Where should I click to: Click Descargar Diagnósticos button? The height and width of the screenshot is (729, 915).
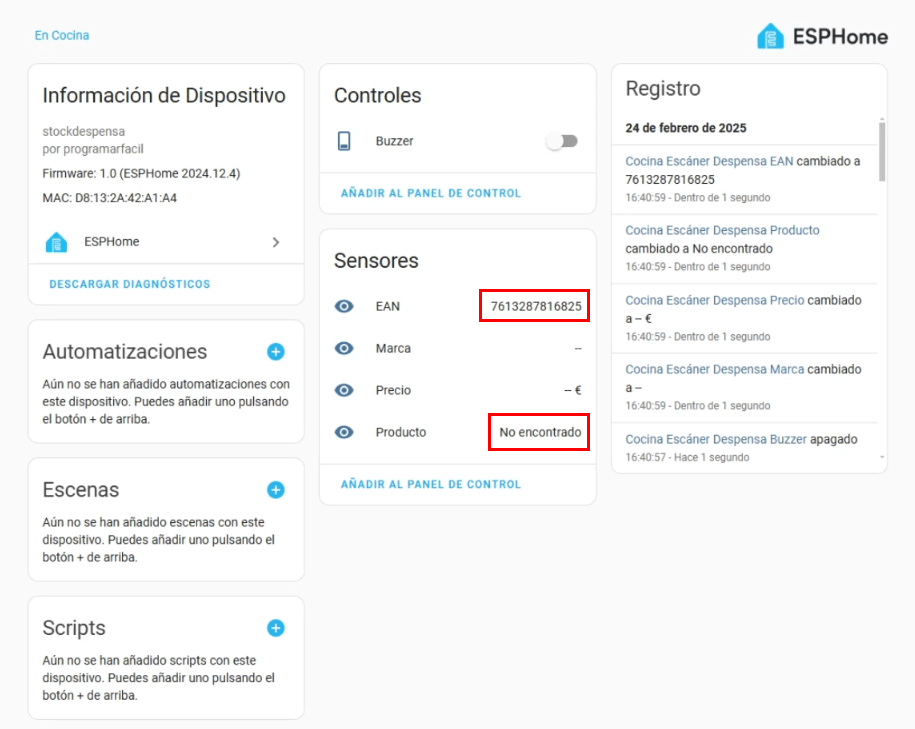pos(130,284)
